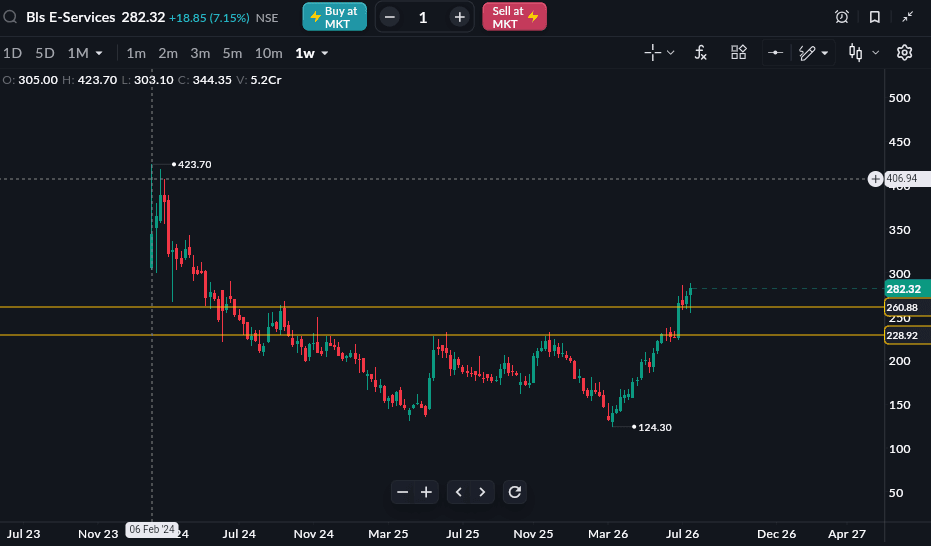Switch to 5D range

click(45, 53)
